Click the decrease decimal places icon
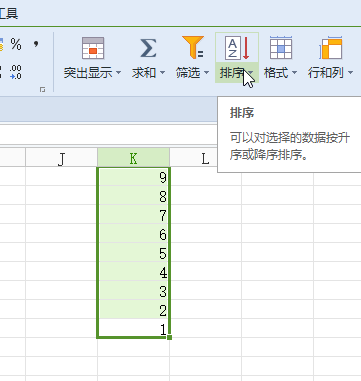The height and width of the screenshot is (381, 361). tap(16, 72)
